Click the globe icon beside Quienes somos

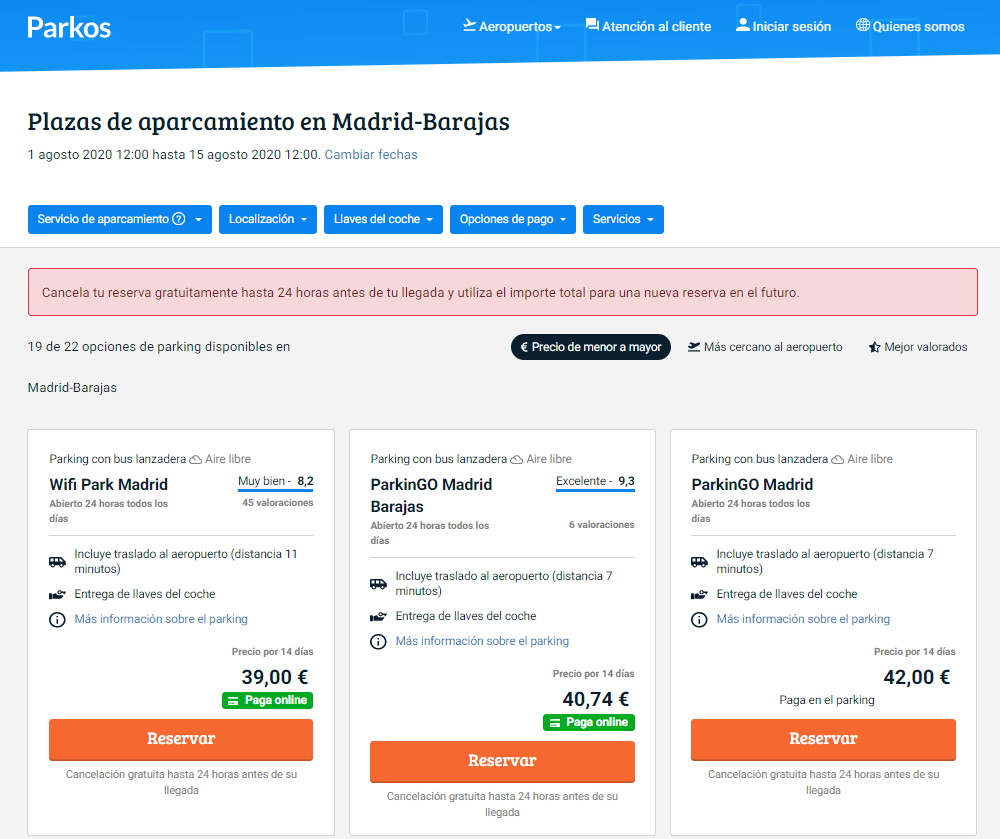click(863, 25)
